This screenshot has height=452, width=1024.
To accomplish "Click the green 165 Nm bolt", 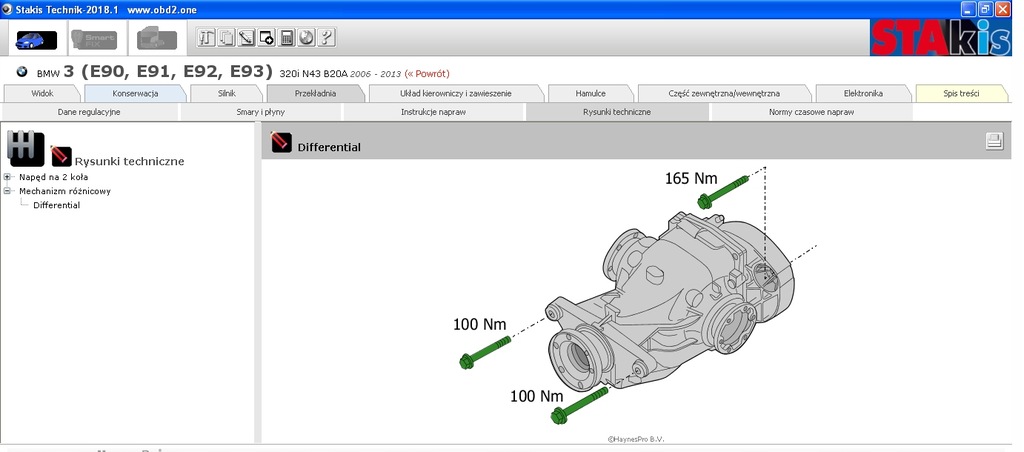I will point(723,193).
